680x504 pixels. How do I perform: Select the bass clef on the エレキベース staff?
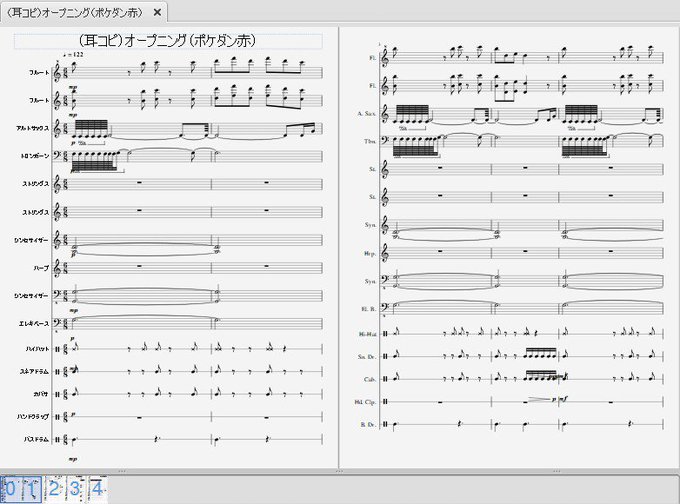[57, 323]
